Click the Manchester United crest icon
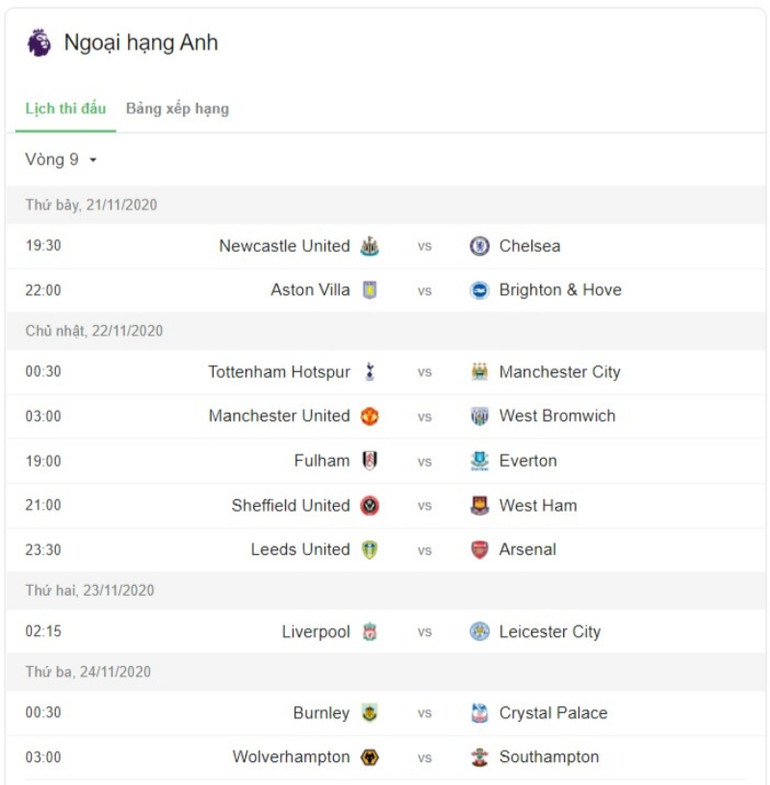 point(369,416)
